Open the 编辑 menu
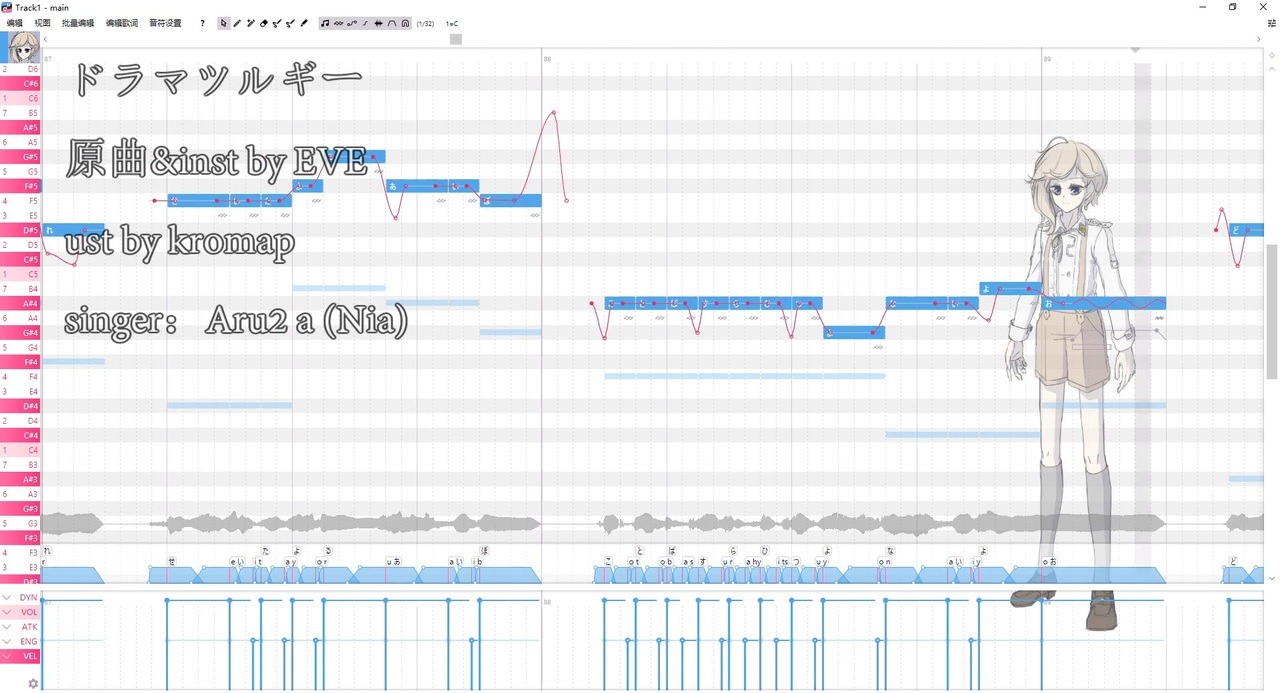Viewport: 1280px width, 693px height. click(15, 23)
